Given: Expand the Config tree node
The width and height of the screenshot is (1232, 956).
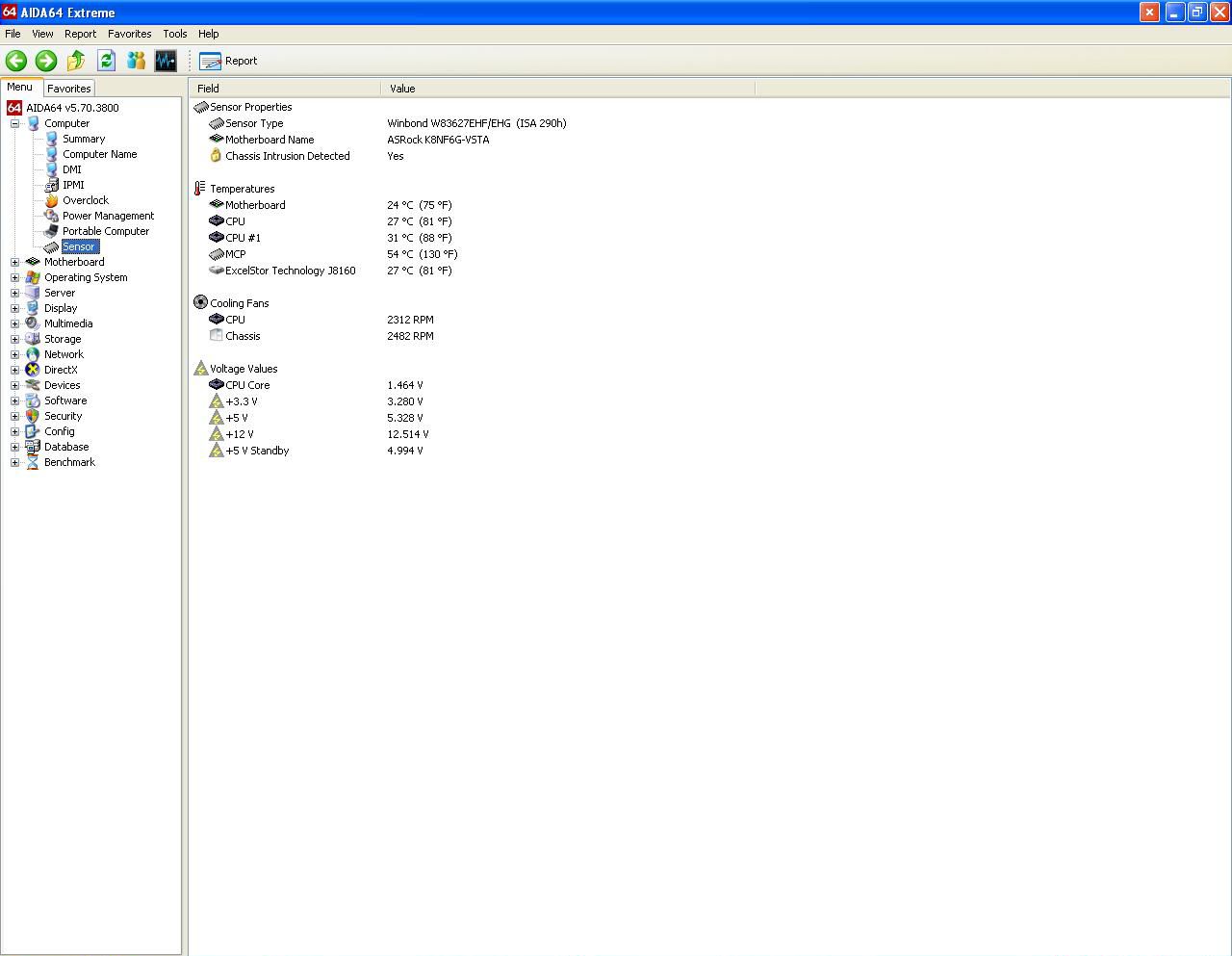Looking at the screenshot, I should pyautogui.click(x=14, y=431).
